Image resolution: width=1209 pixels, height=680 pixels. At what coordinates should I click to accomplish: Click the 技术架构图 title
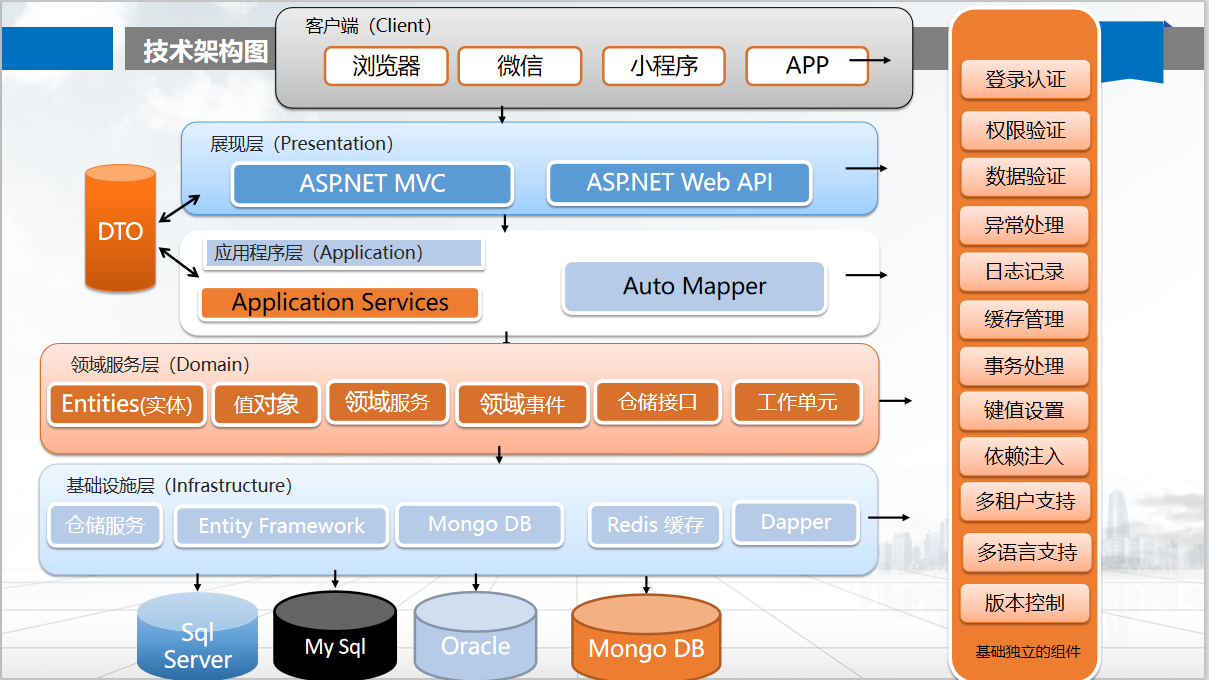point(206,51)
